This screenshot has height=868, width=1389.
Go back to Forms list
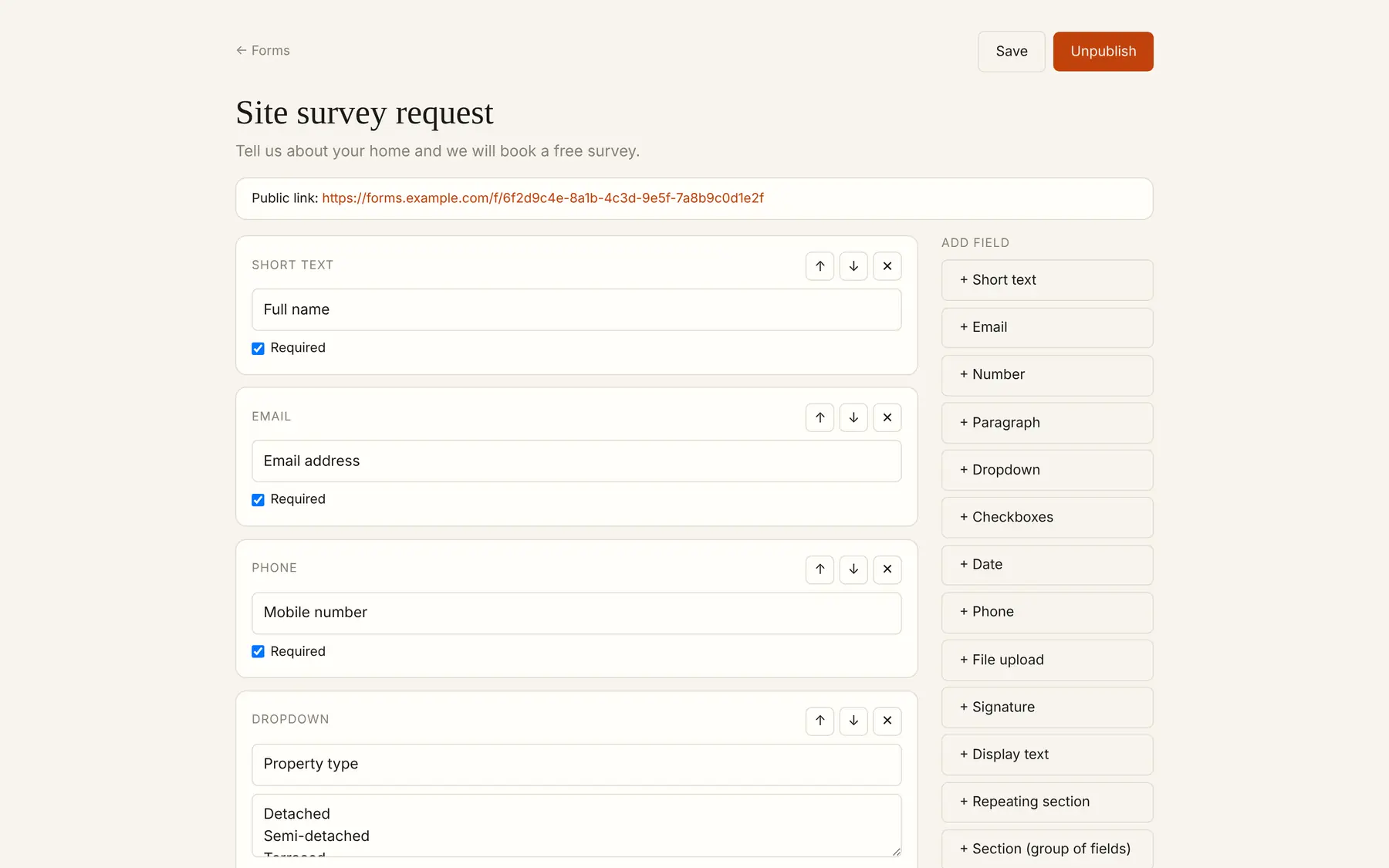coord(263,50)
